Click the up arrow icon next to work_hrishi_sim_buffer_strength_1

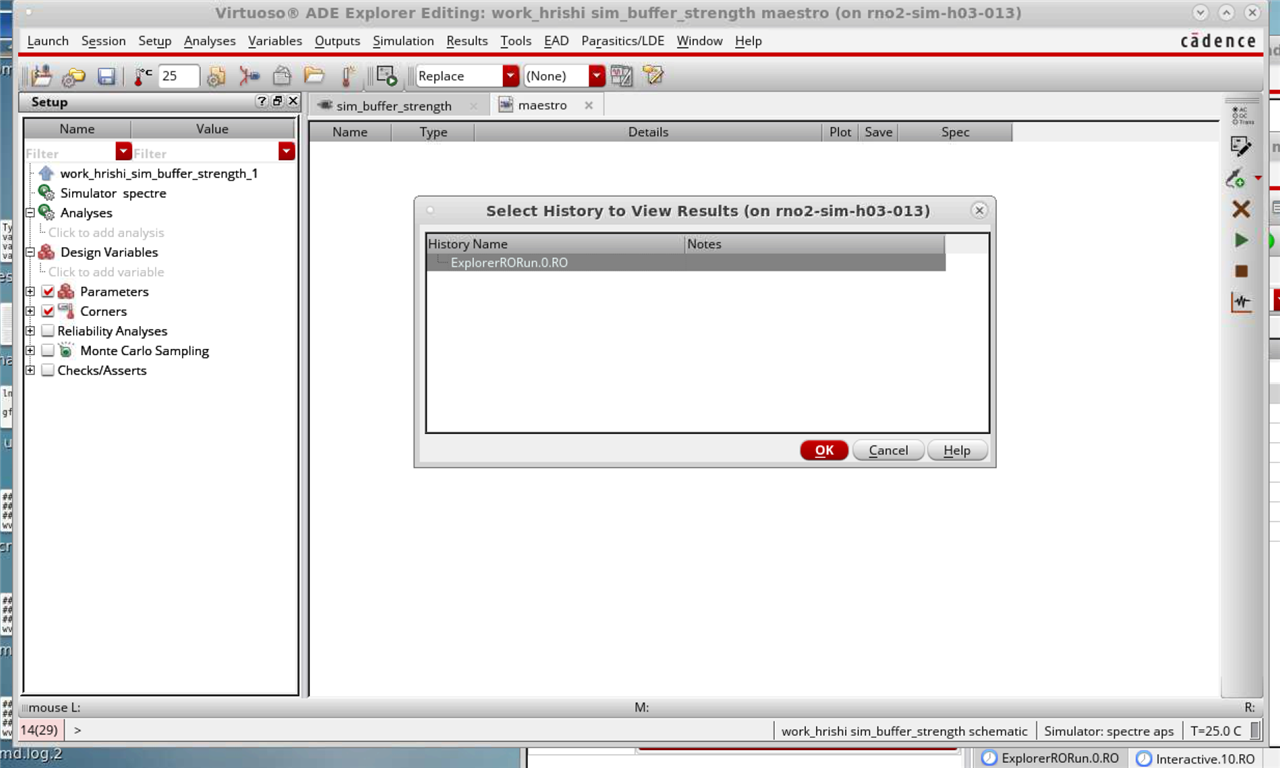pyautogui.click(x=46, y=173)
